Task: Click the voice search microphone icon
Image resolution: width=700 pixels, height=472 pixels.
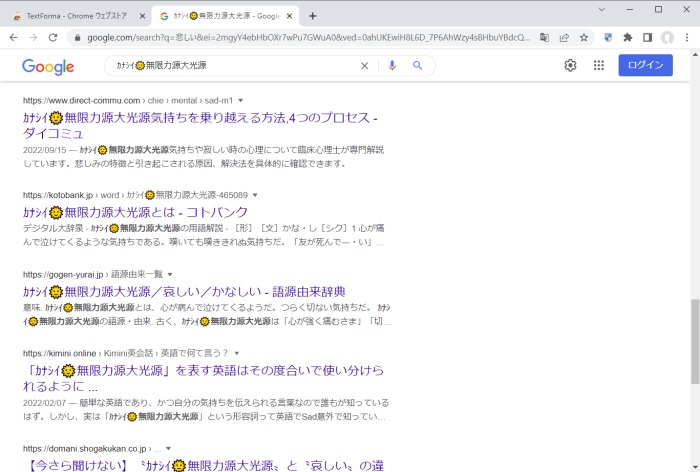Action: click(x=392, y=66)
